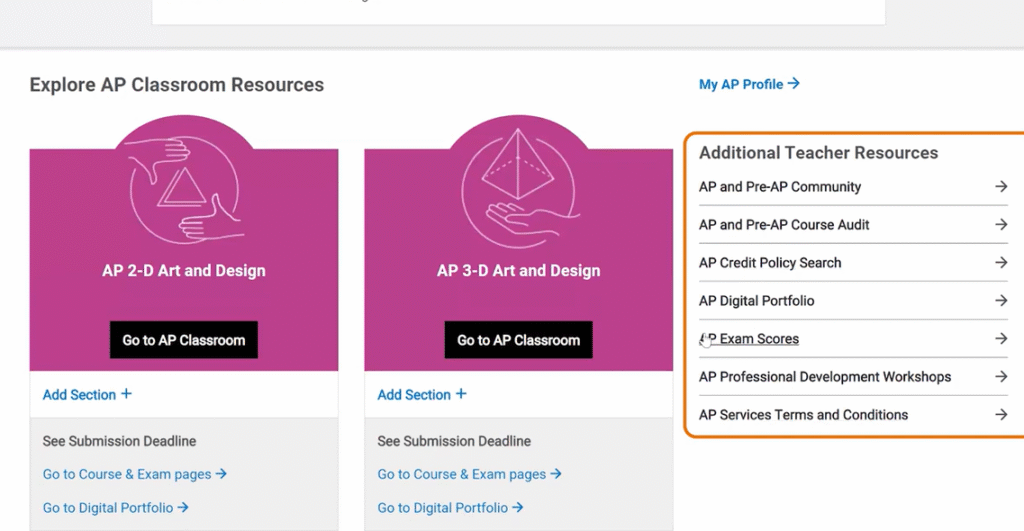Go to AP Classroom for 3-D Art and Design
1024x531 pixels.
518,340
